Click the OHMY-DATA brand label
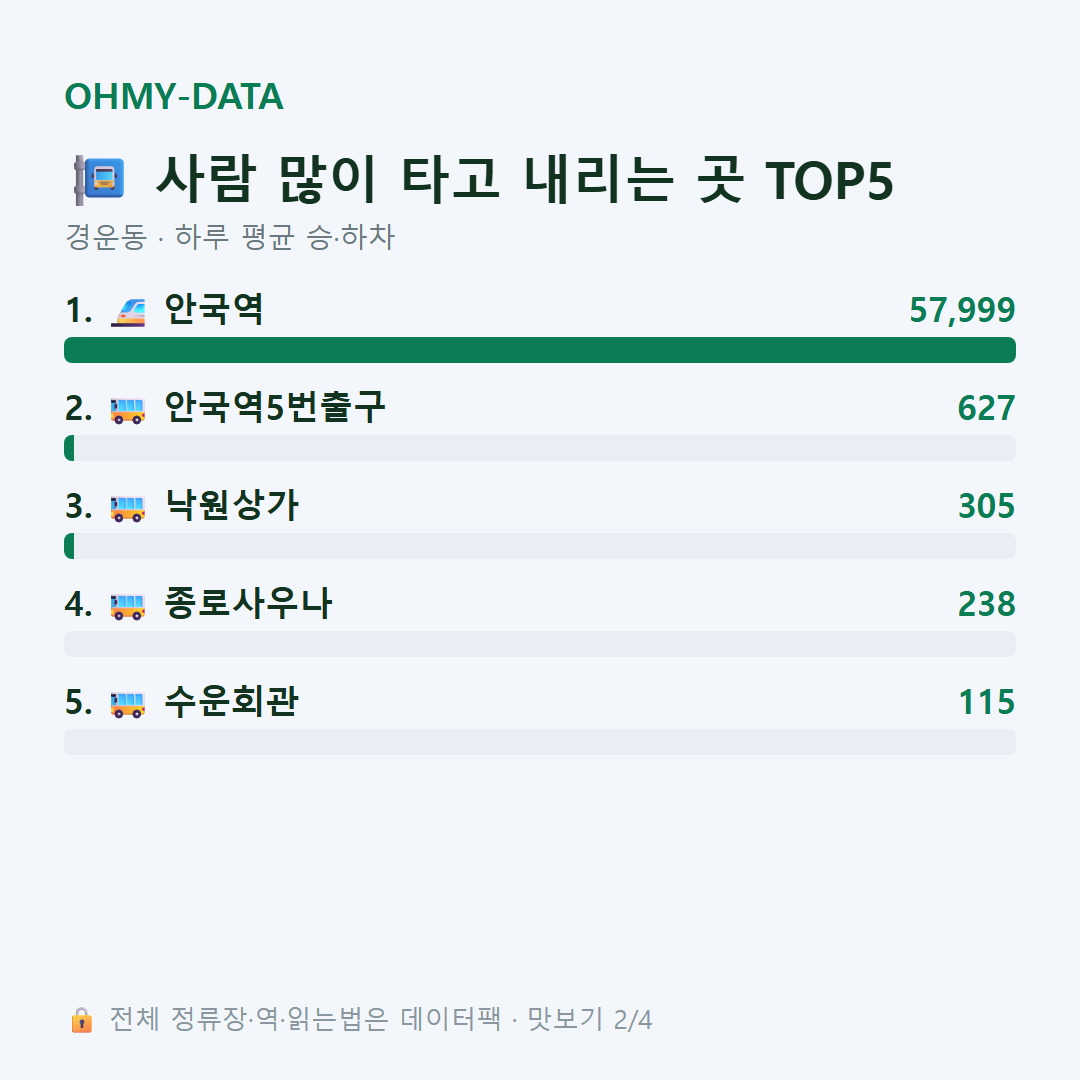 (174, 96)
